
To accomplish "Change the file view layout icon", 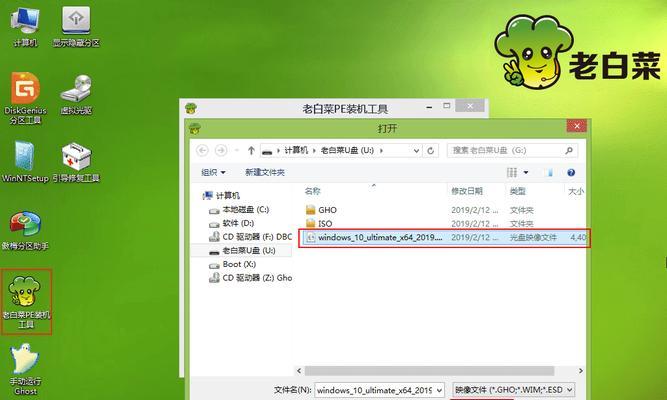I will click(x=512, y=172).
